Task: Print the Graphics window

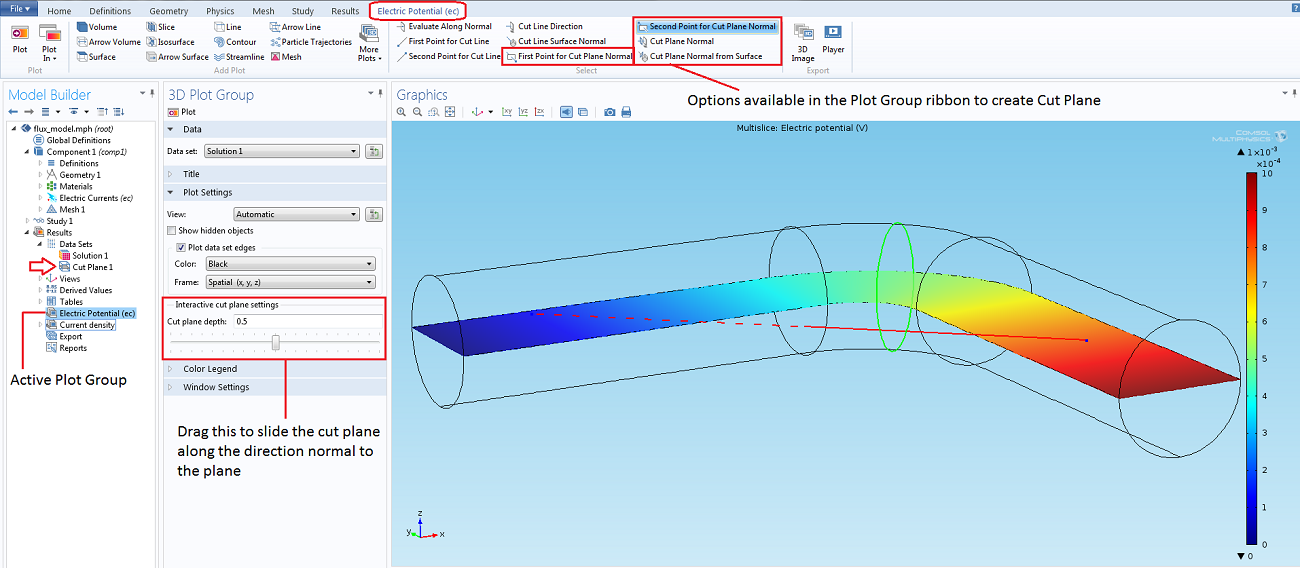Action: (626, 112)
